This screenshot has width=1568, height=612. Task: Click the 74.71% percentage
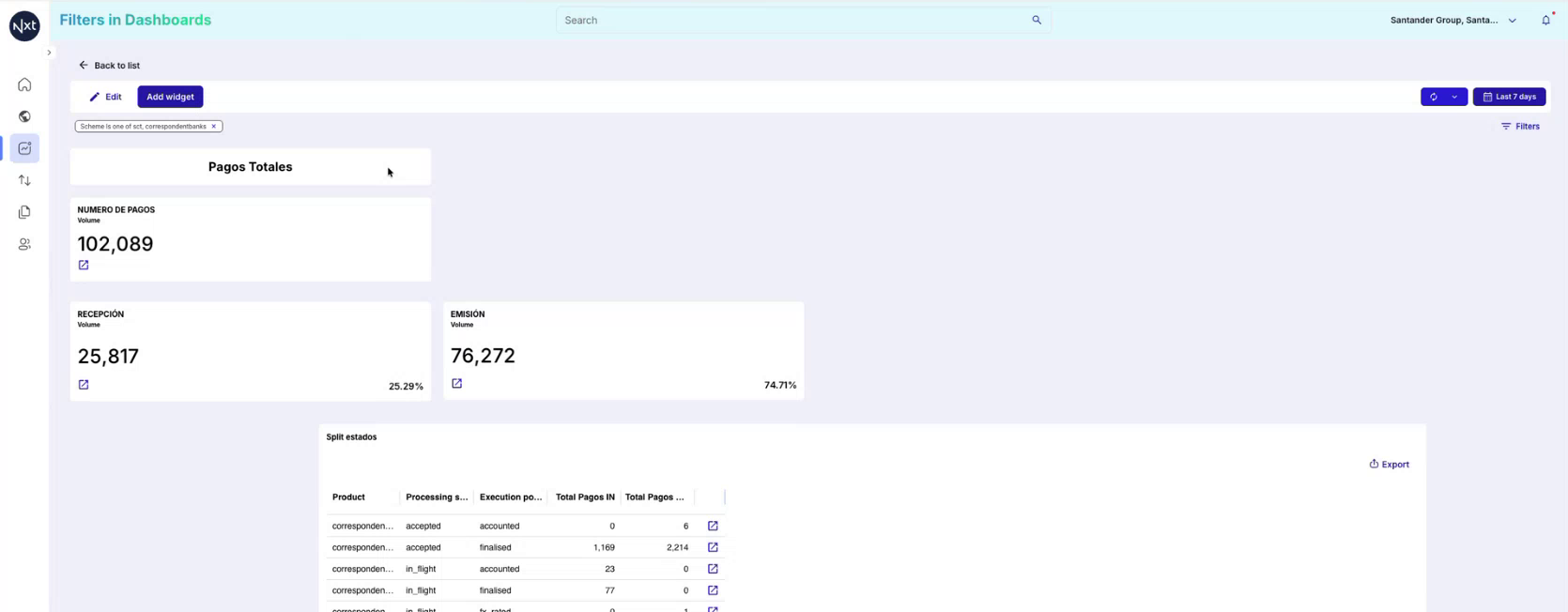tap(780, 386)
